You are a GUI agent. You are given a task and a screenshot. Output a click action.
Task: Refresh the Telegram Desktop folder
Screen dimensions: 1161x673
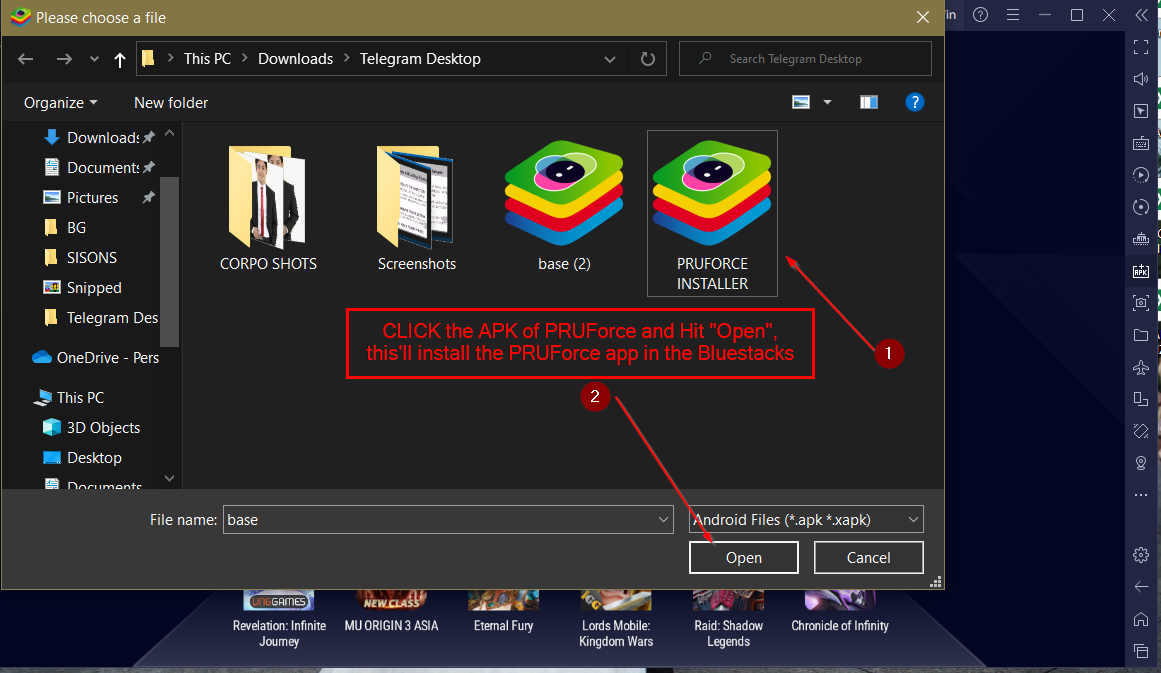648,58
